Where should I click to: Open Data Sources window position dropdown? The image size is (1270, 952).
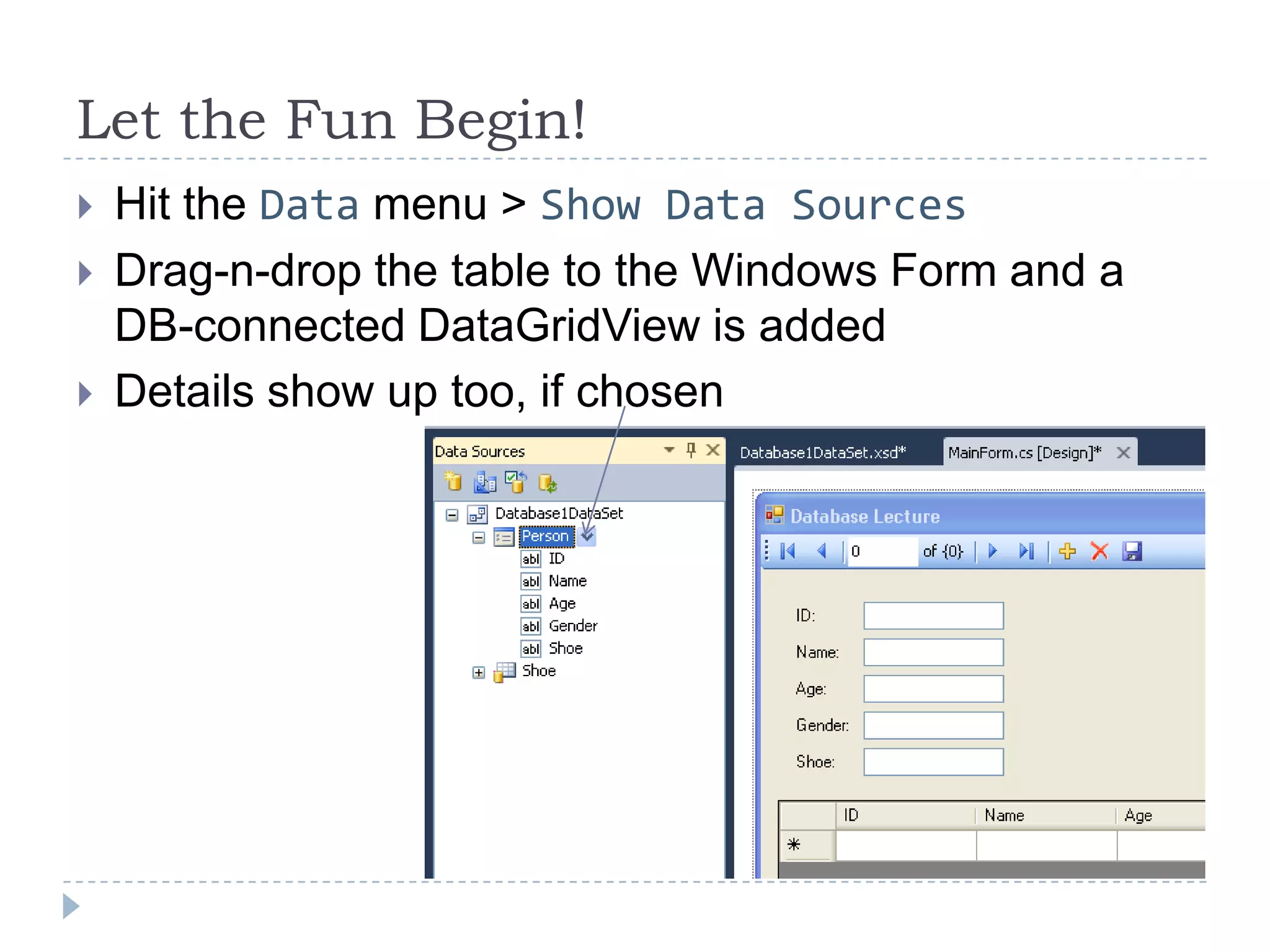(669, 449)
